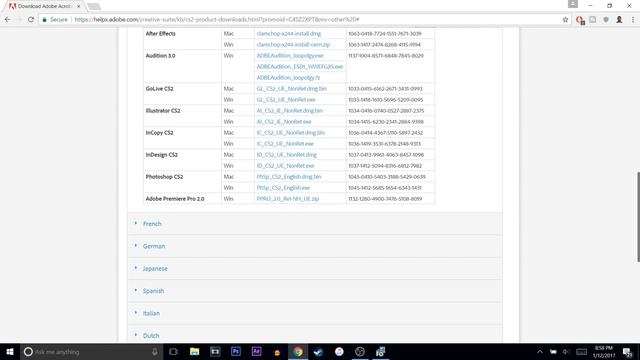Go back with the browser back arrow

pyautogui.click(x=8, y=19)
